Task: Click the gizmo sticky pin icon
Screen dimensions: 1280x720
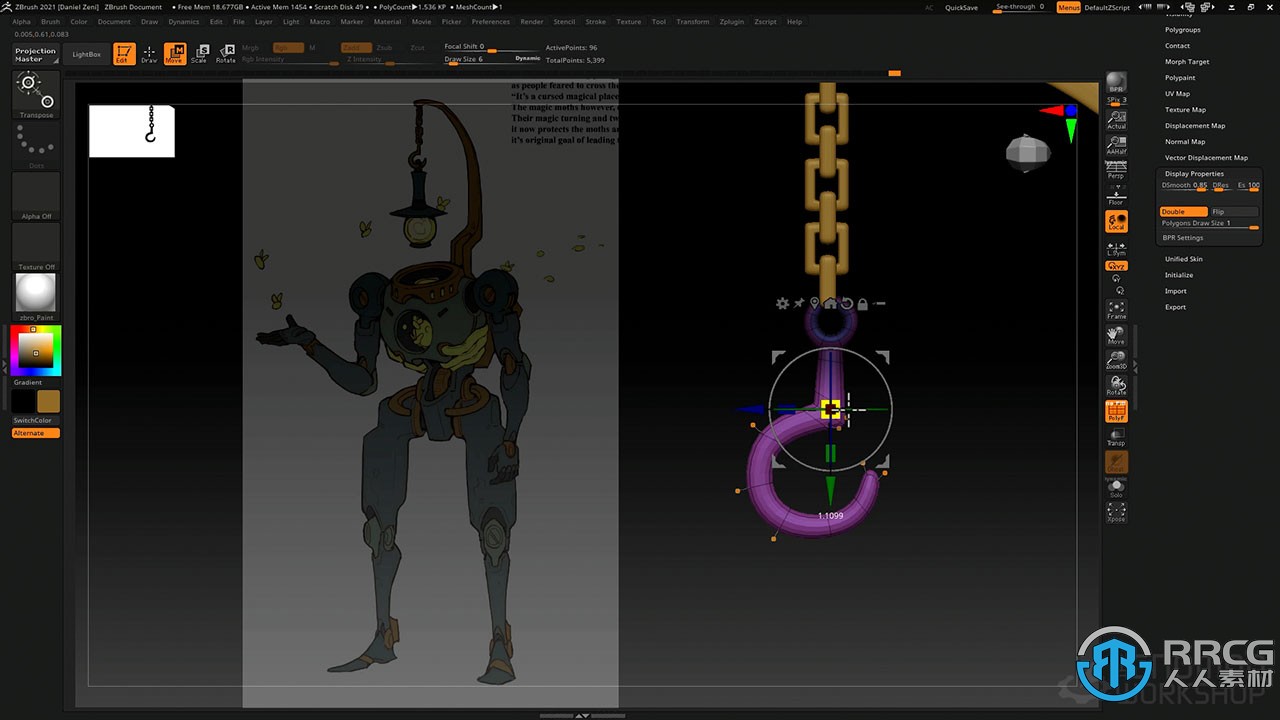Action: click(x=799, y=303)
